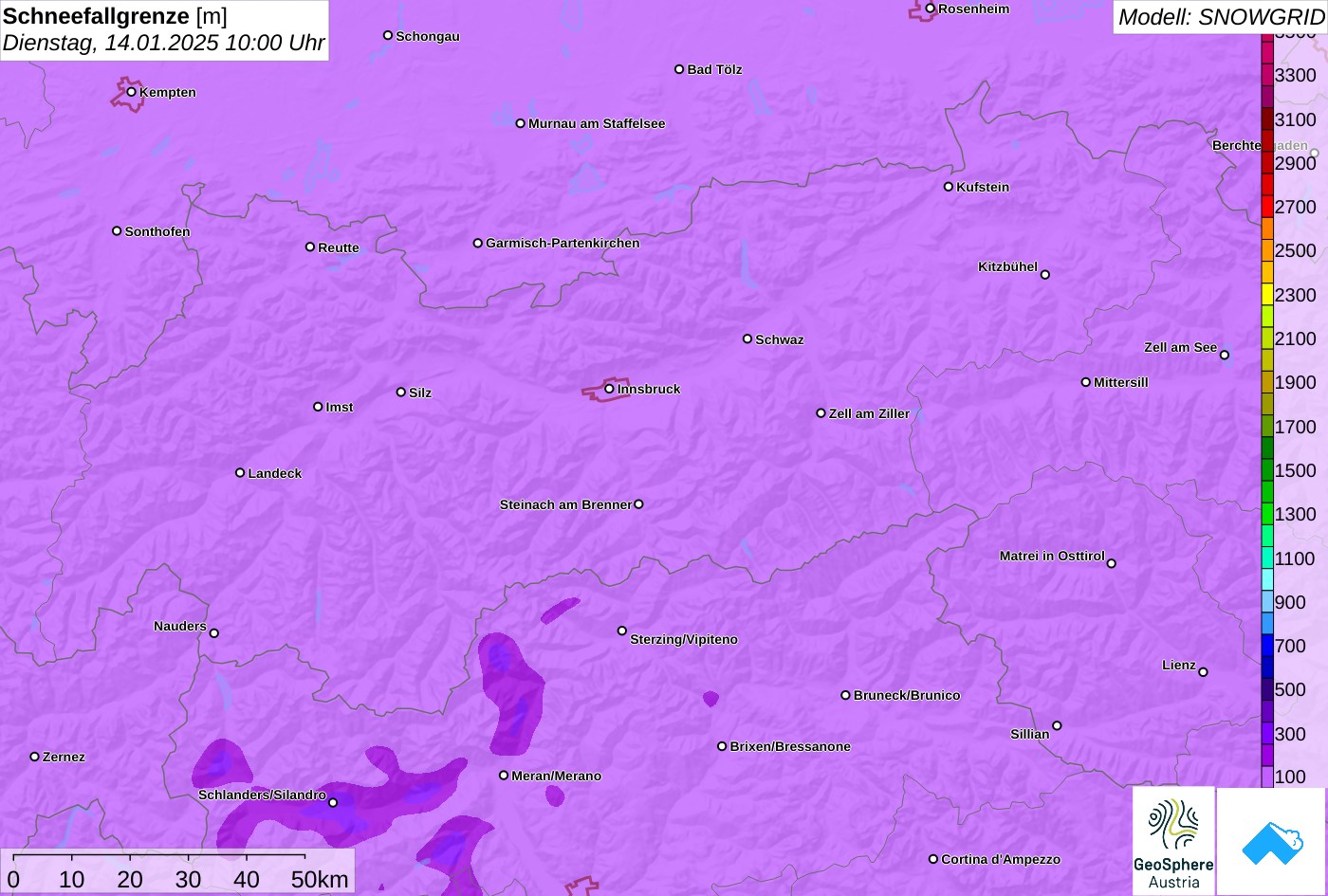Click the Cortina d'Ampezzo marker dot
The width and height of the screenshot is (1328, 896).
point(933,859)
